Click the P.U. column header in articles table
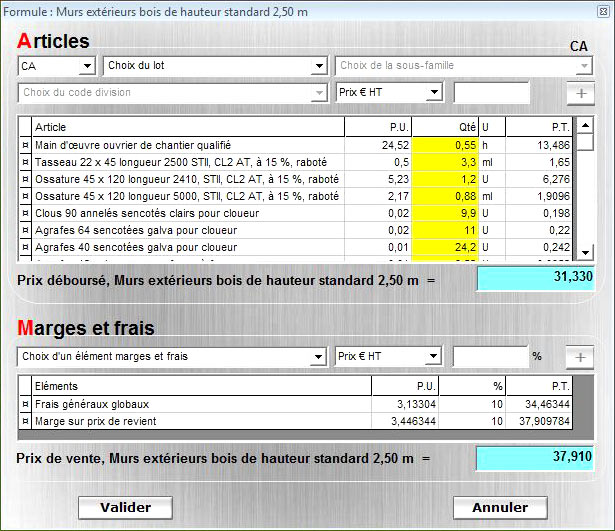This screenshot has width=615, height=531. 378,127
